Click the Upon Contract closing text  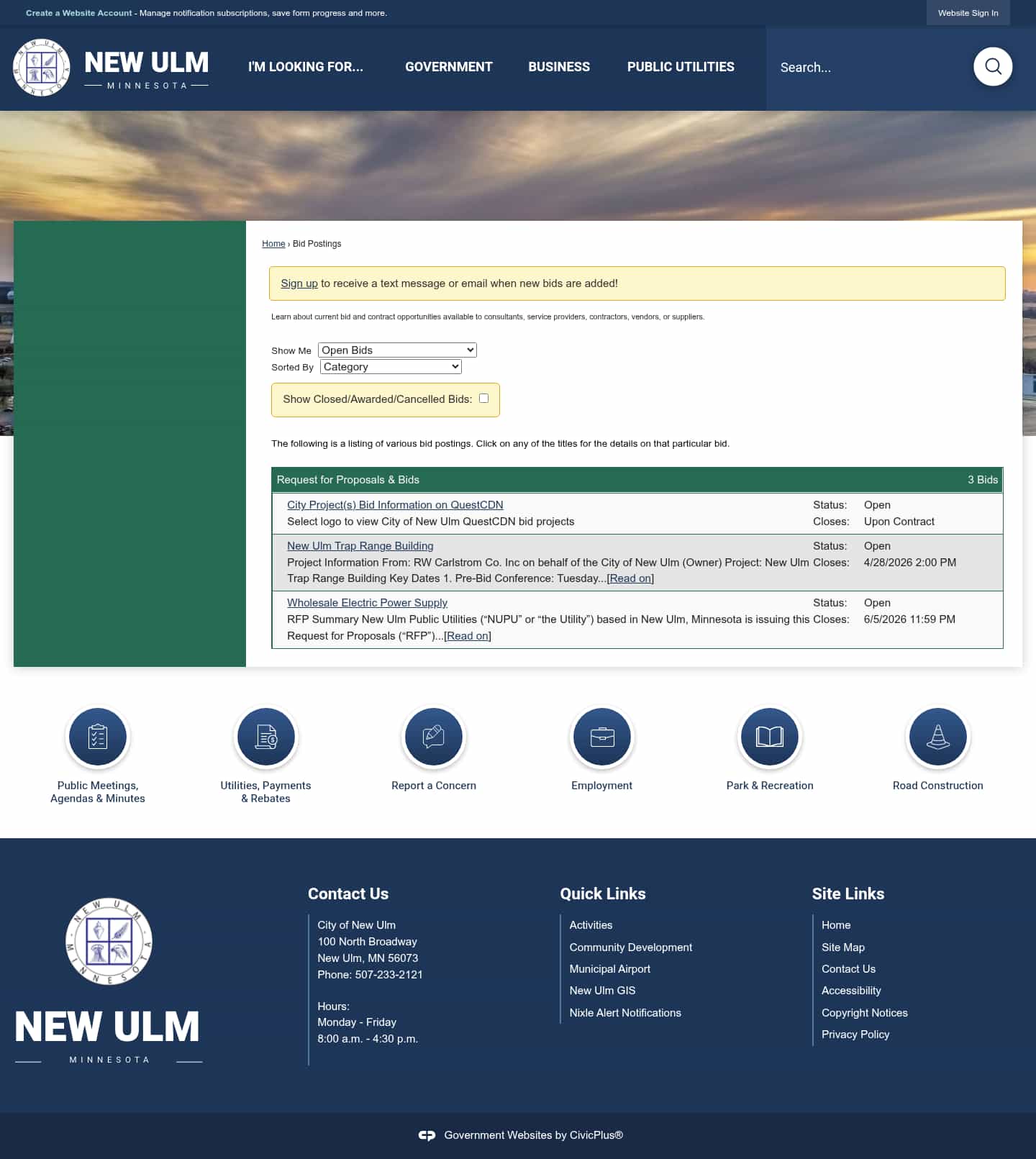tap(899, 522)
